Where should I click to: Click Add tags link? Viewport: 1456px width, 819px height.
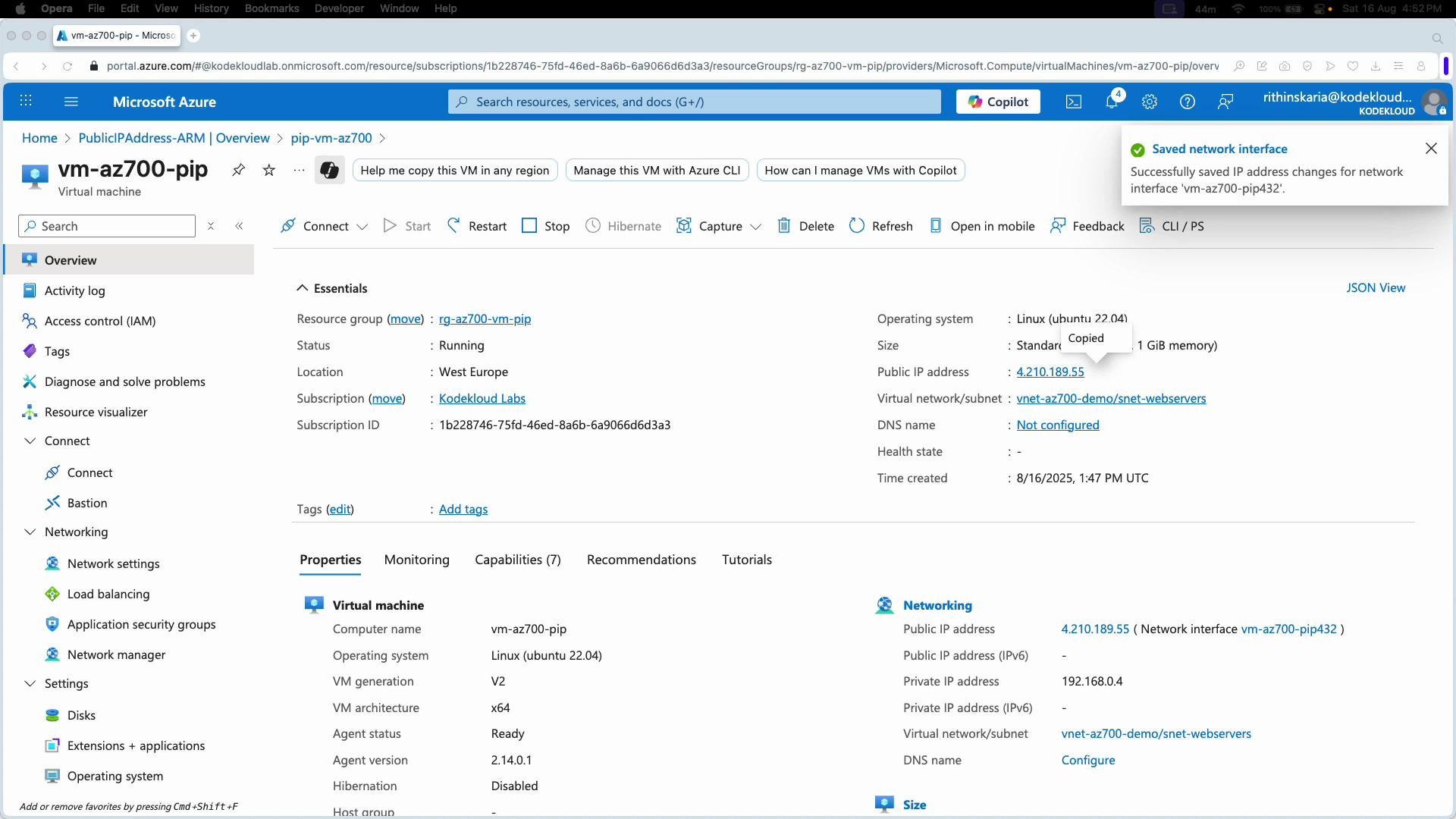click(463, 509)
